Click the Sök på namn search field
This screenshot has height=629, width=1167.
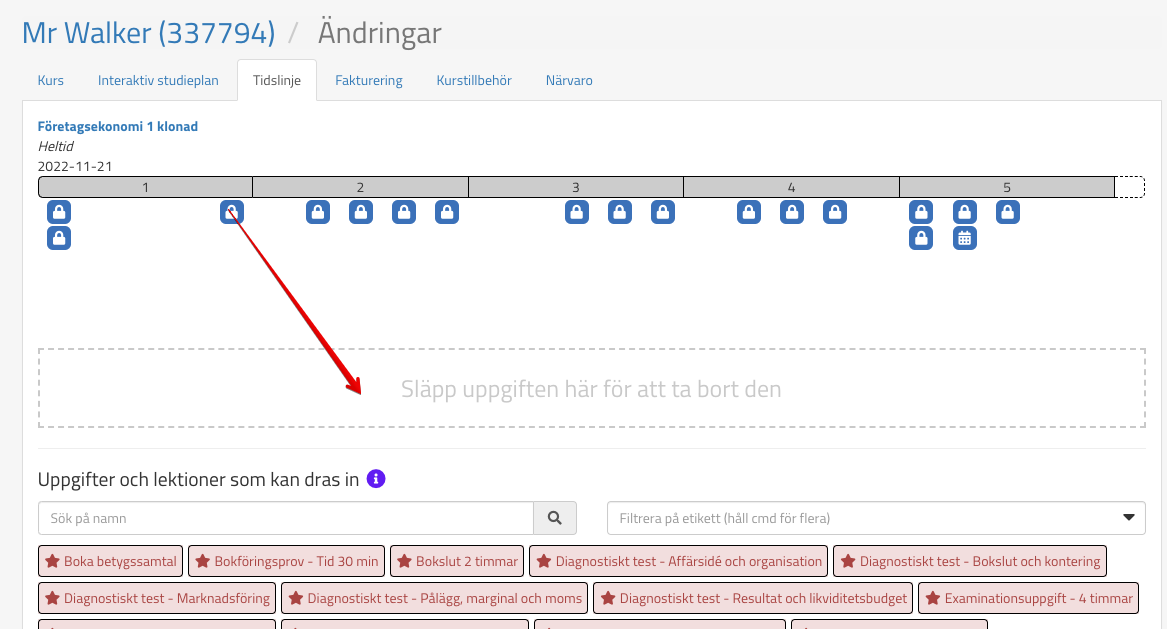285,518
